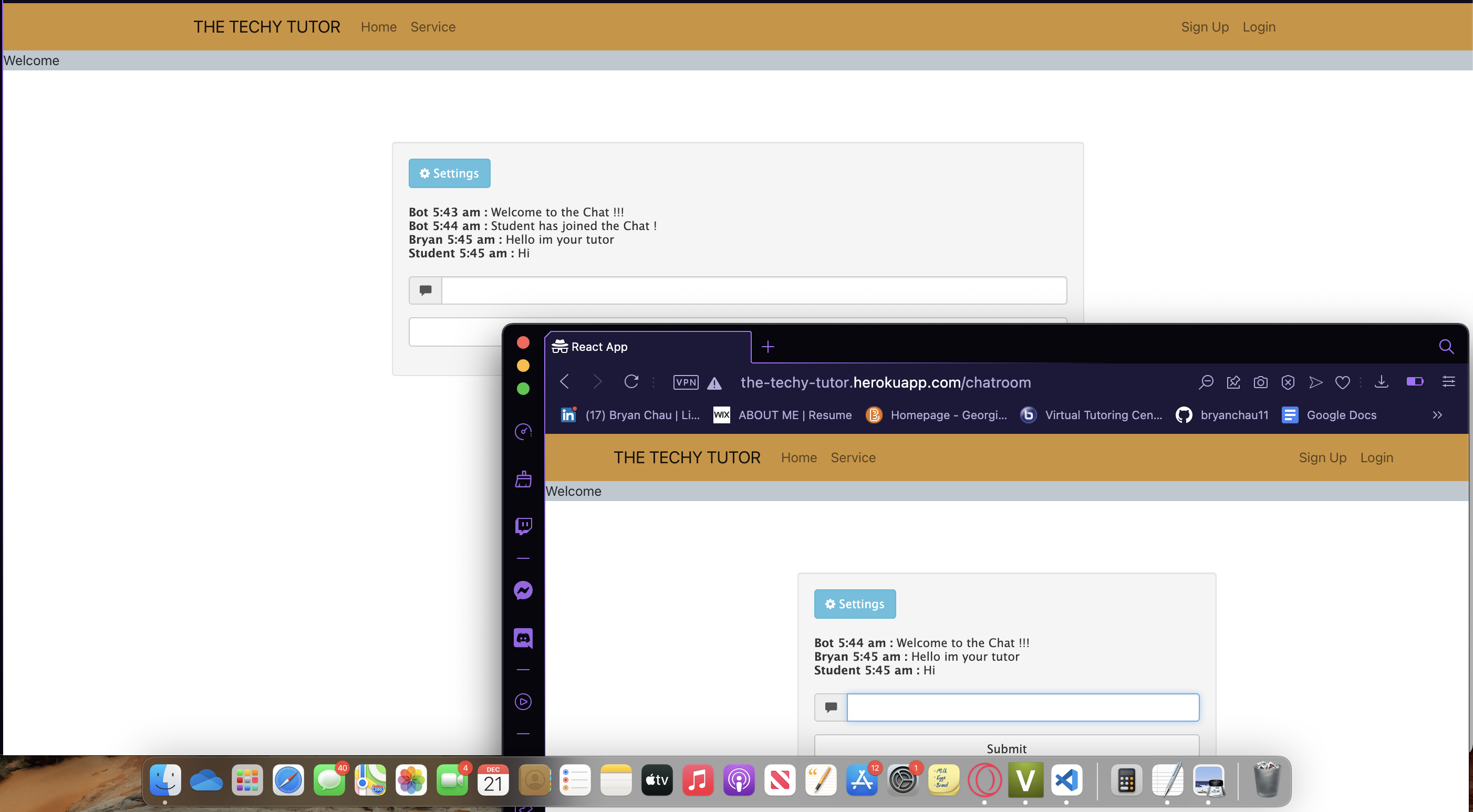The image size is (1473, 812).
Task: Click the chat message input field
Action: tap(1022, 707)
